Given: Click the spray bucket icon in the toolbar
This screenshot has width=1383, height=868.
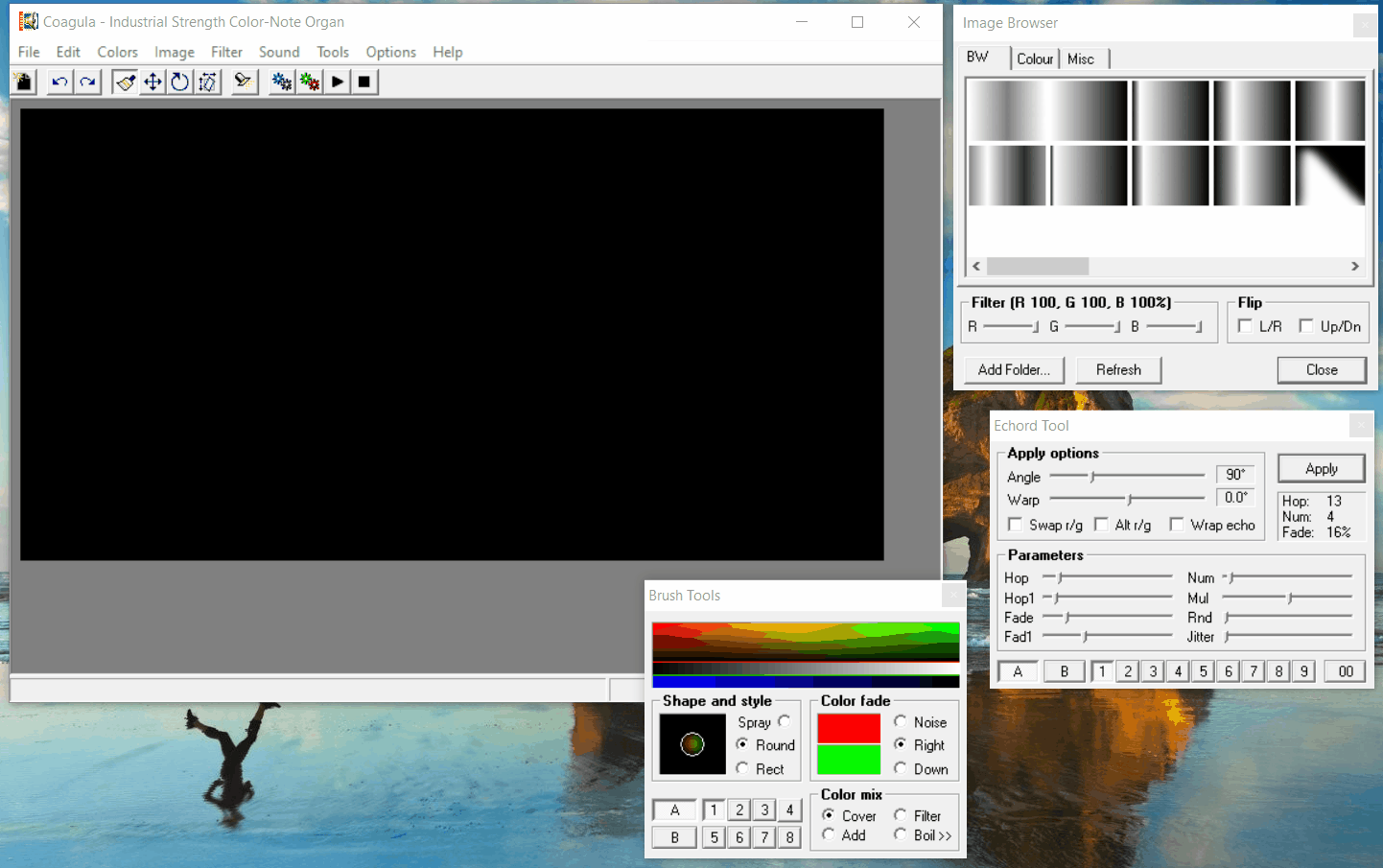Looking at the screenshot, I should tap(244, 82).
